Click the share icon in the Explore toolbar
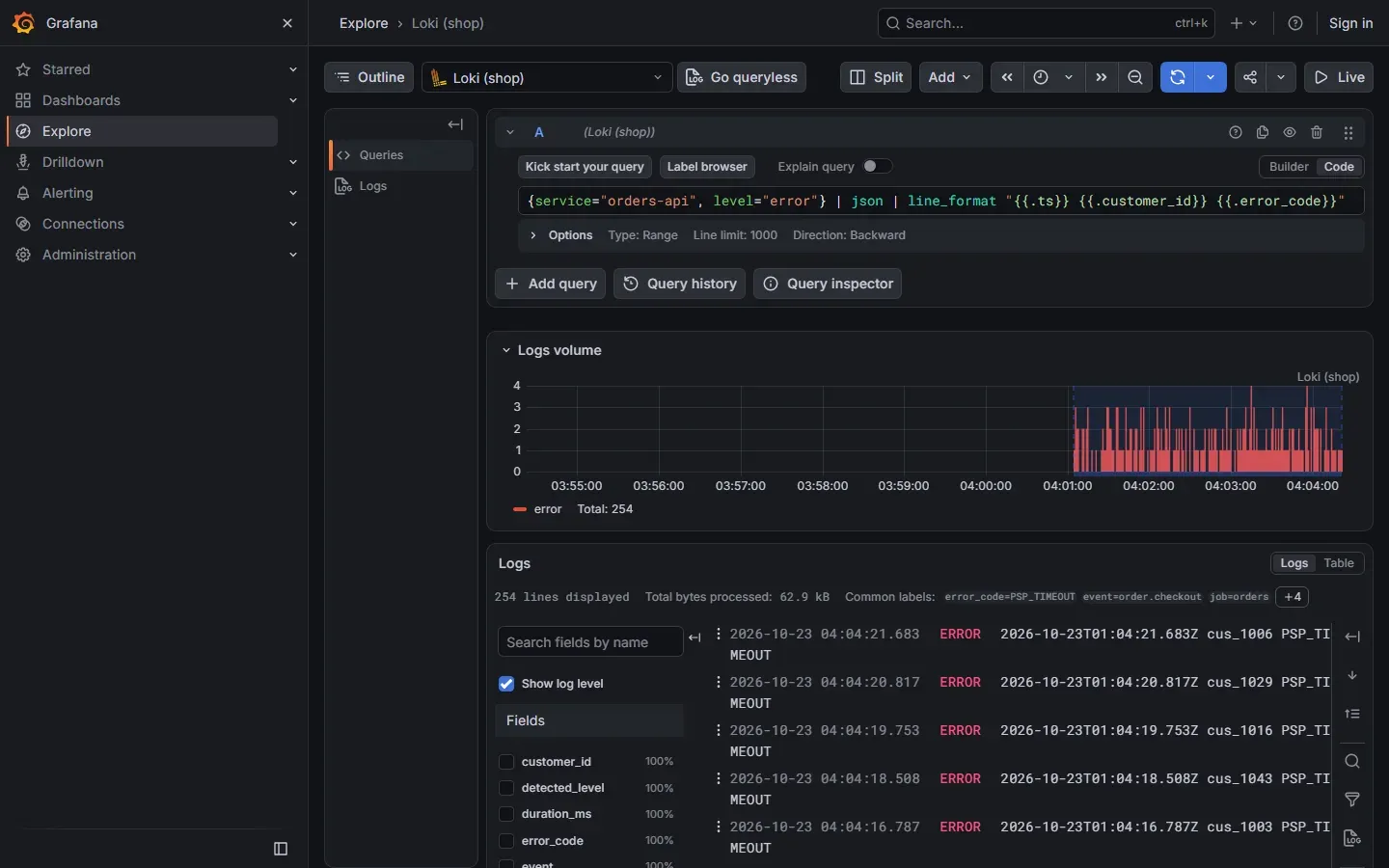 (x=1250, y=77)
